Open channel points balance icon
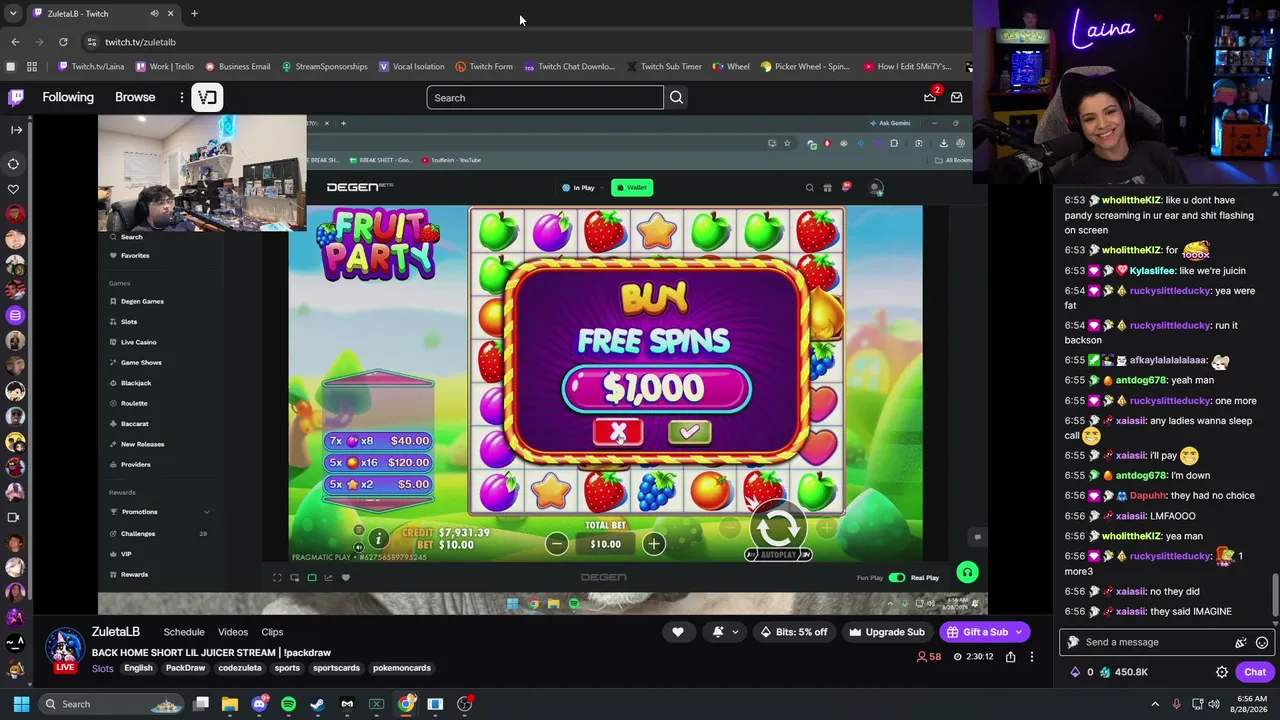 pos(1105,672)
